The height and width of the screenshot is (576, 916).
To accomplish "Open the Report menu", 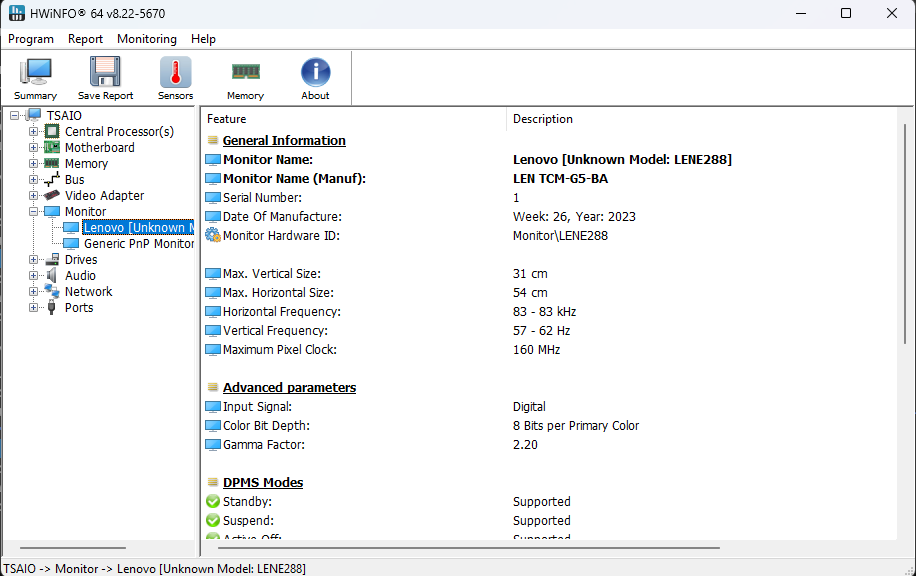I will click(85, 39).
